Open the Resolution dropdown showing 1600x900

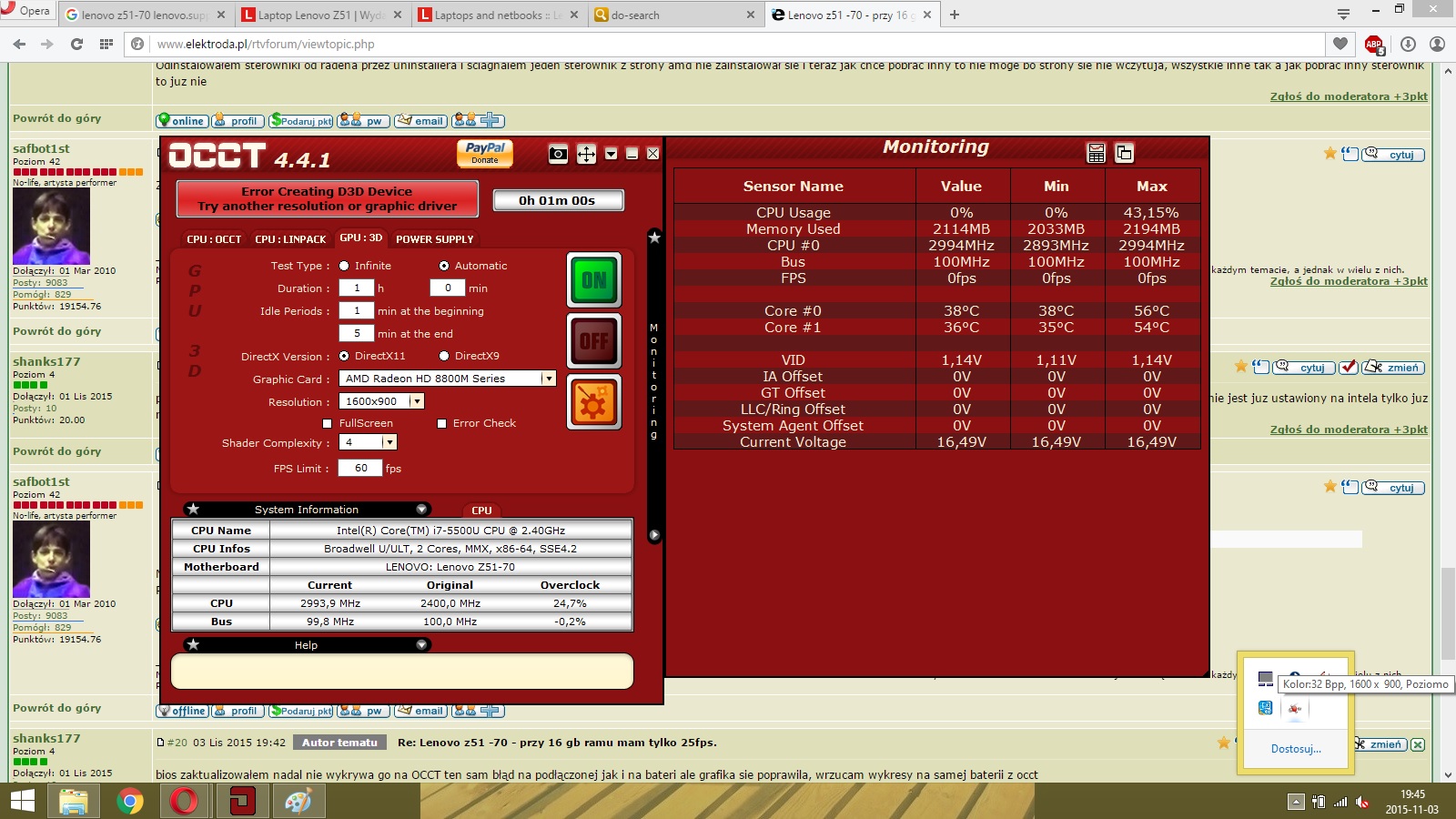pyautogui.click(x=417, y=400)
